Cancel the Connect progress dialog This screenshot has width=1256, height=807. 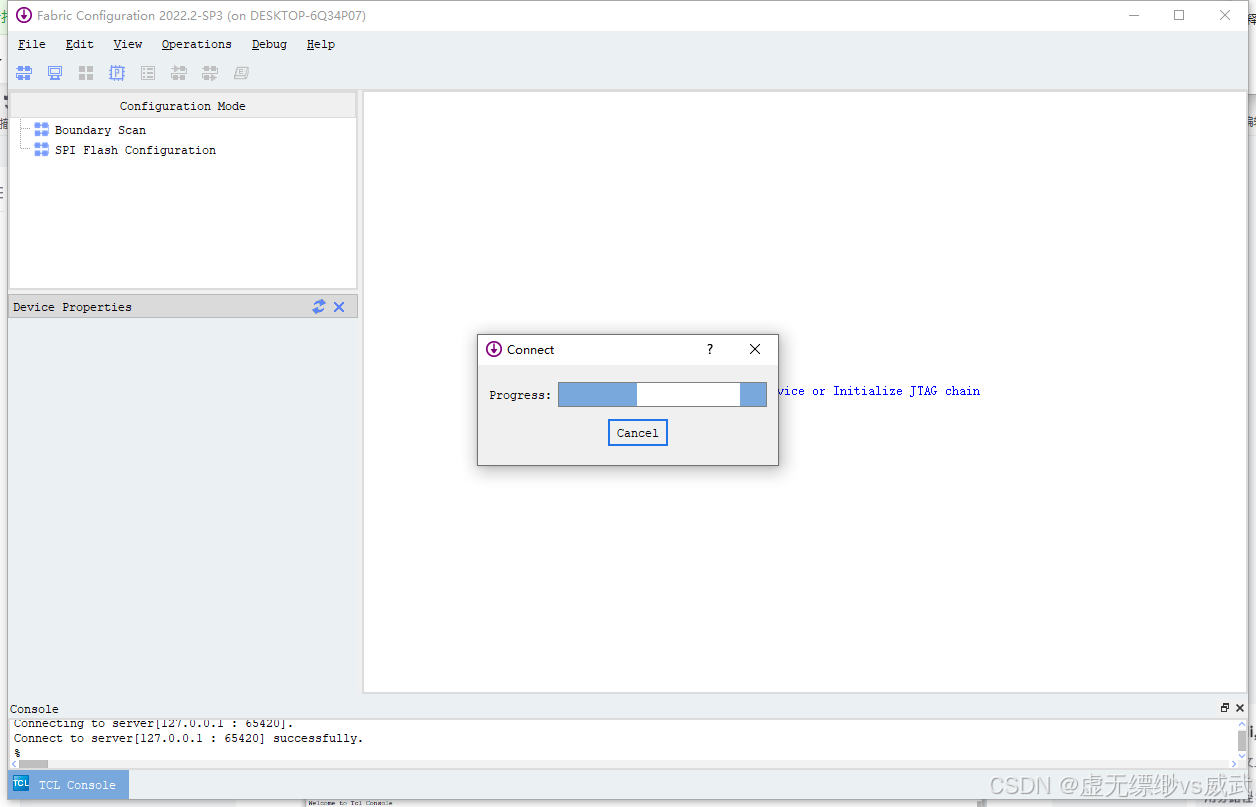pos(638,433)
